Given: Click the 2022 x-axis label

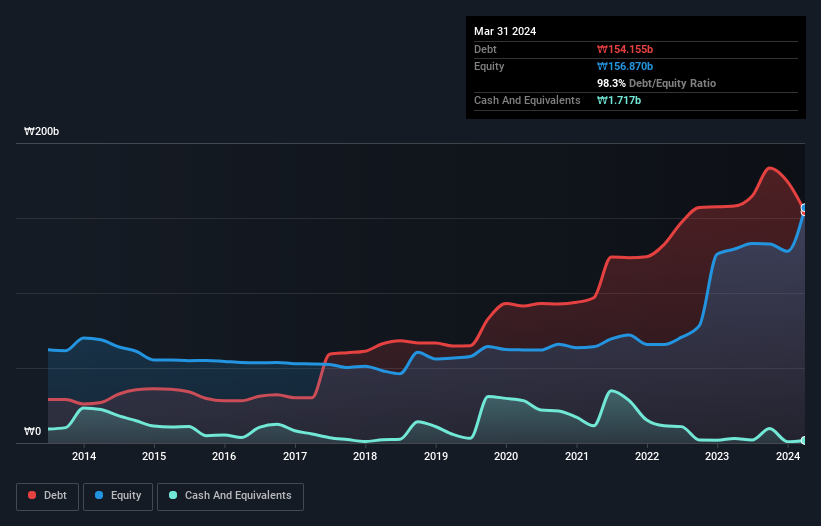Looking at the screenshot, I should (647, 456).
